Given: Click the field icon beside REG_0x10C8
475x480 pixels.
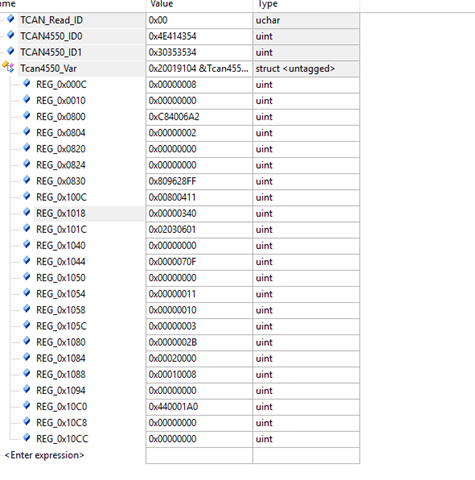Looking at the screenshot, I should coord(27,421).
